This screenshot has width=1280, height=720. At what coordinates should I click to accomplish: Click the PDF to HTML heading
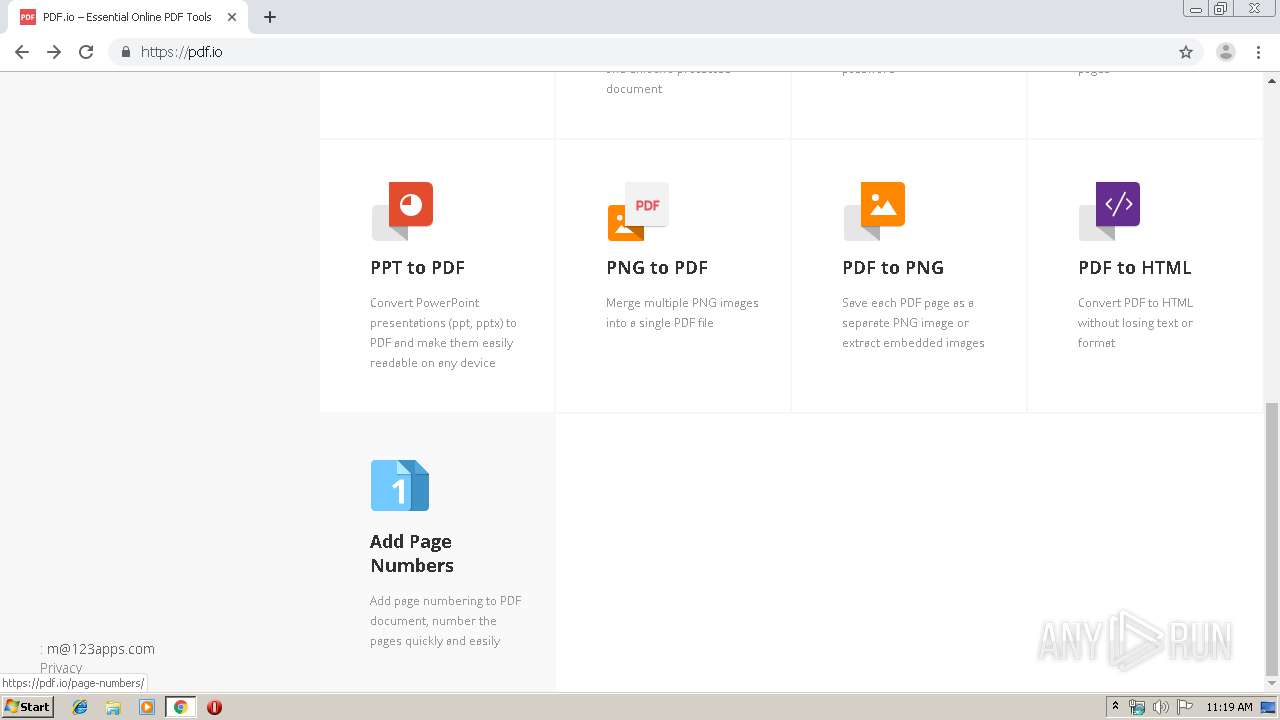coord(1135,267)
